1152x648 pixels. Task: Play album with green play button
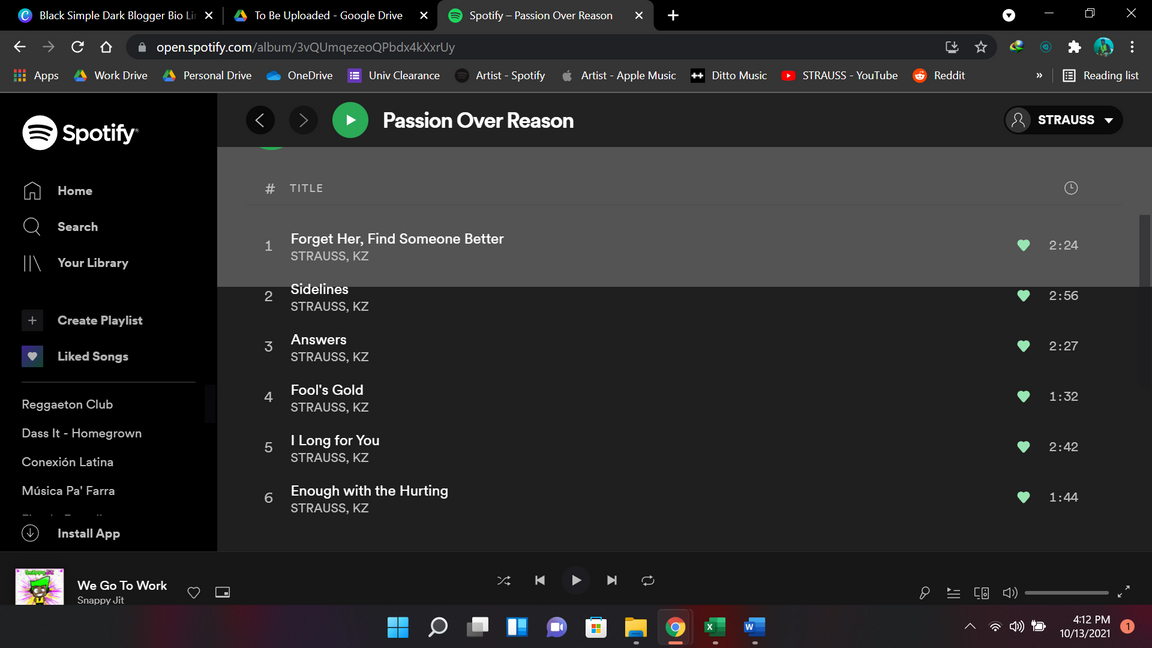(350, 120)
